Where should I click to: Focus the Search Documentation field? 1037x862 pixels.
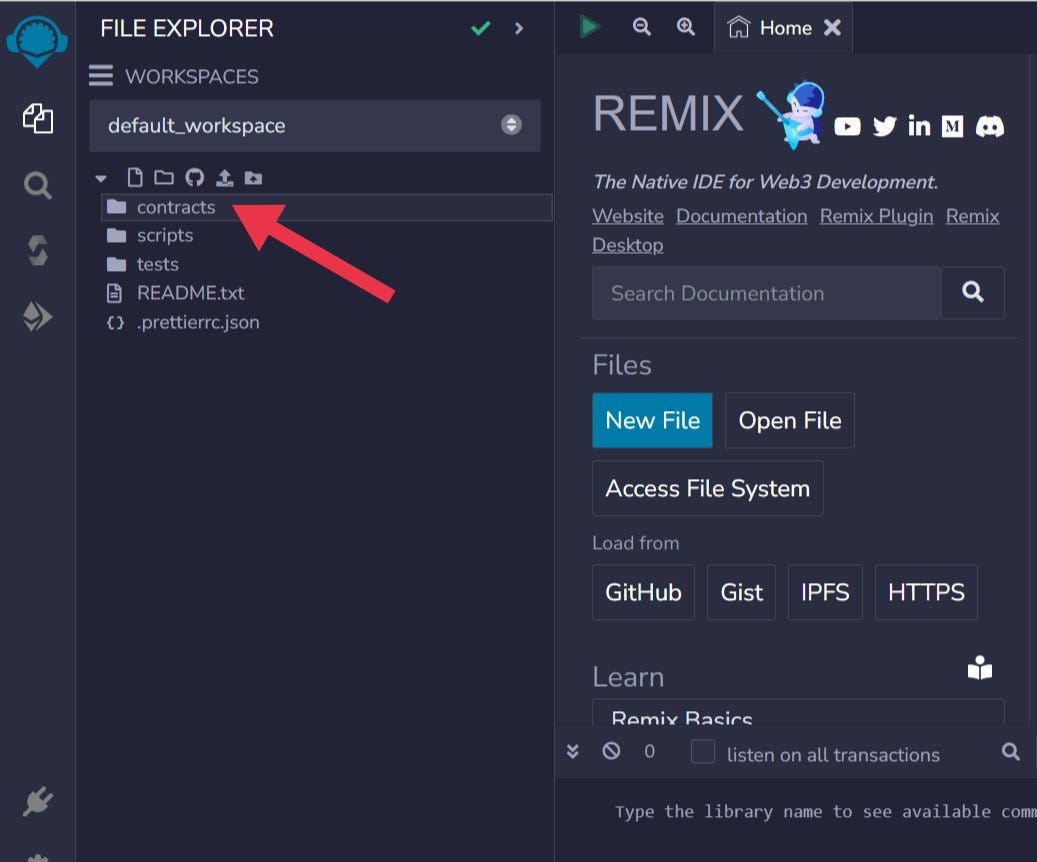[767, 293]
